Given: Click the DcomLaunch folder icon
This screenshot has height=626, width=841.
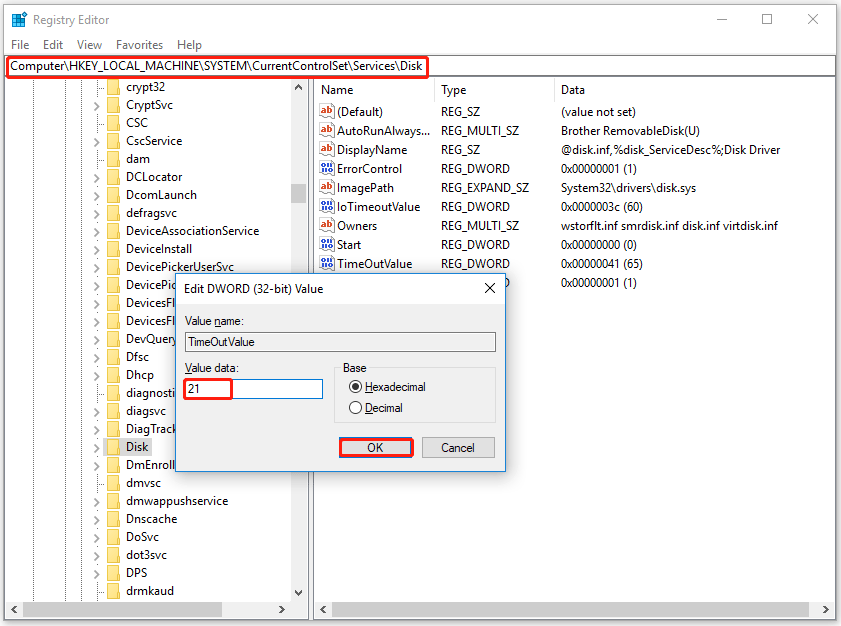Looking at the screenshot, I should click(113, 195).
